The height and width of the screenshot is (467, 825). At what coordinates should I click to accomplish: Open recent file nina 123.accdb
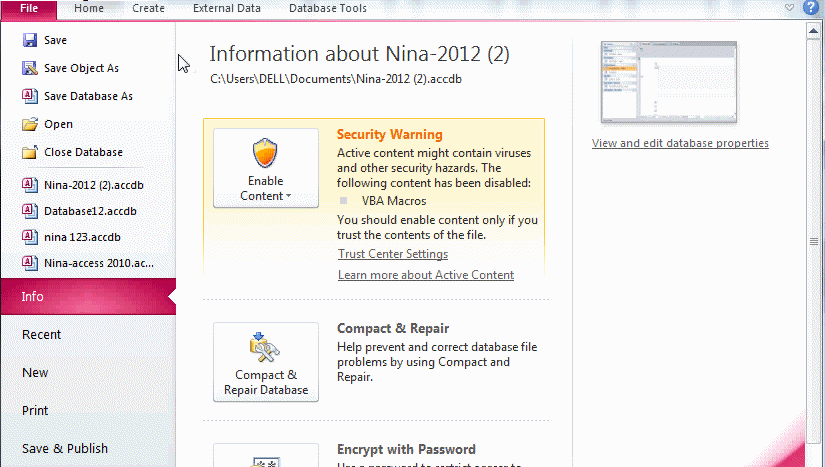pyautogui.click(x=81, y=237)
